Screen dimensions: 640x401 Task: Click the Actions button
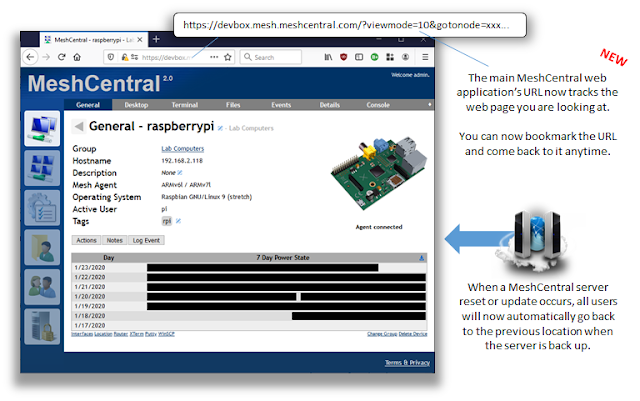tap(87, 240)
